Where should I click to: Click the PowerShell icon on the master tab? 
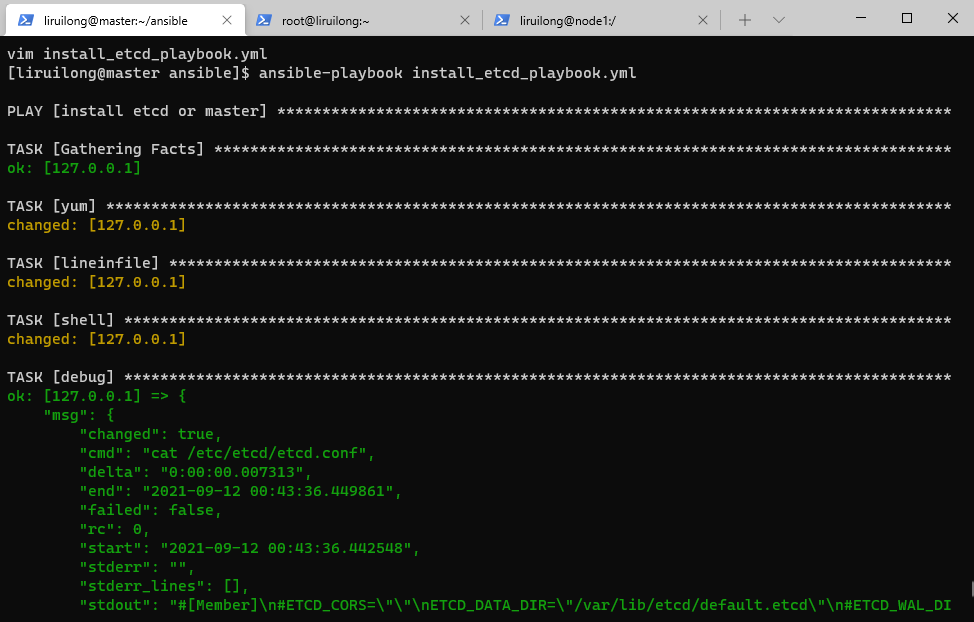[x=26, y=21]
